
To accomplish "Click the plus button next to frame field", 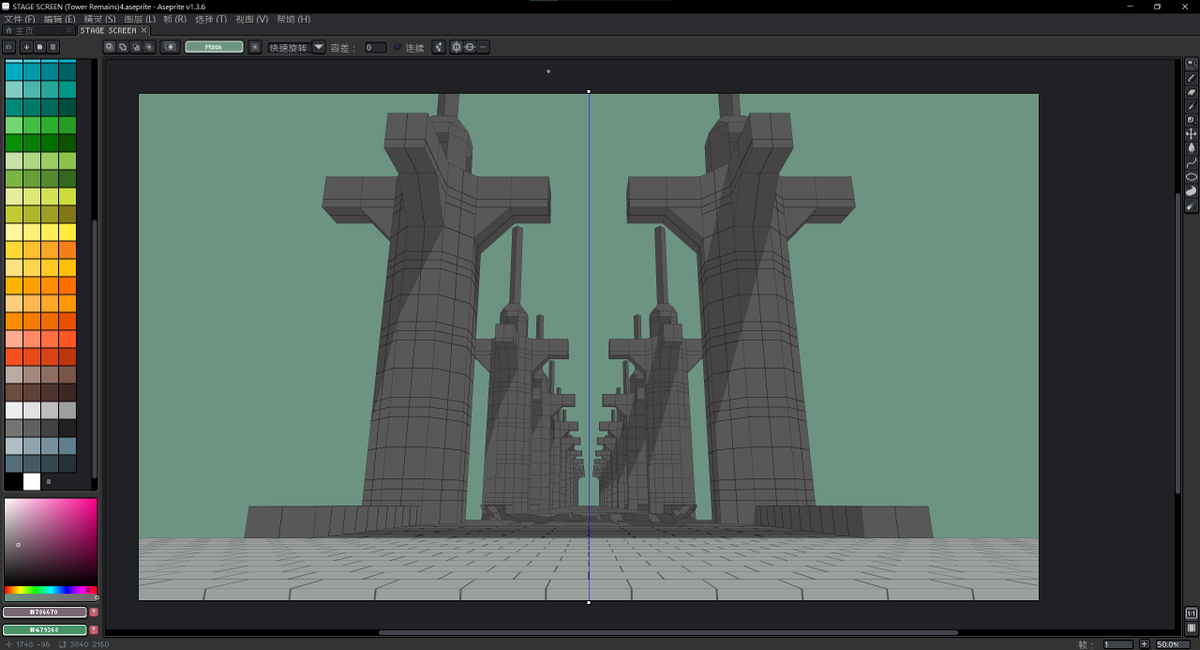I will click(1144, 644).
